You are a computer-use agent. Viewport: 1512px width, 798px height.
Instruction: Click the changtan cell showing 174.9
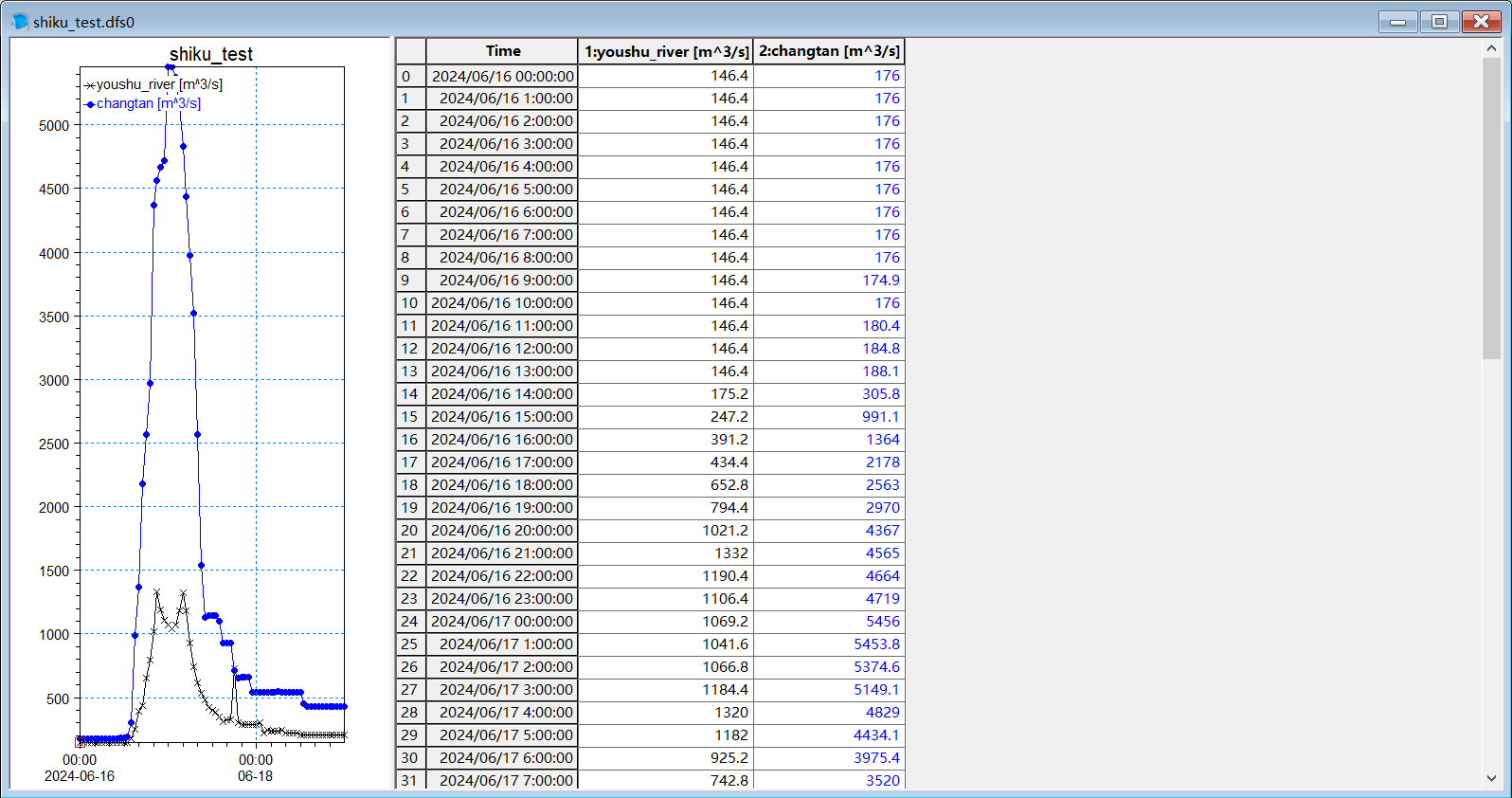(x=829, y=281)
